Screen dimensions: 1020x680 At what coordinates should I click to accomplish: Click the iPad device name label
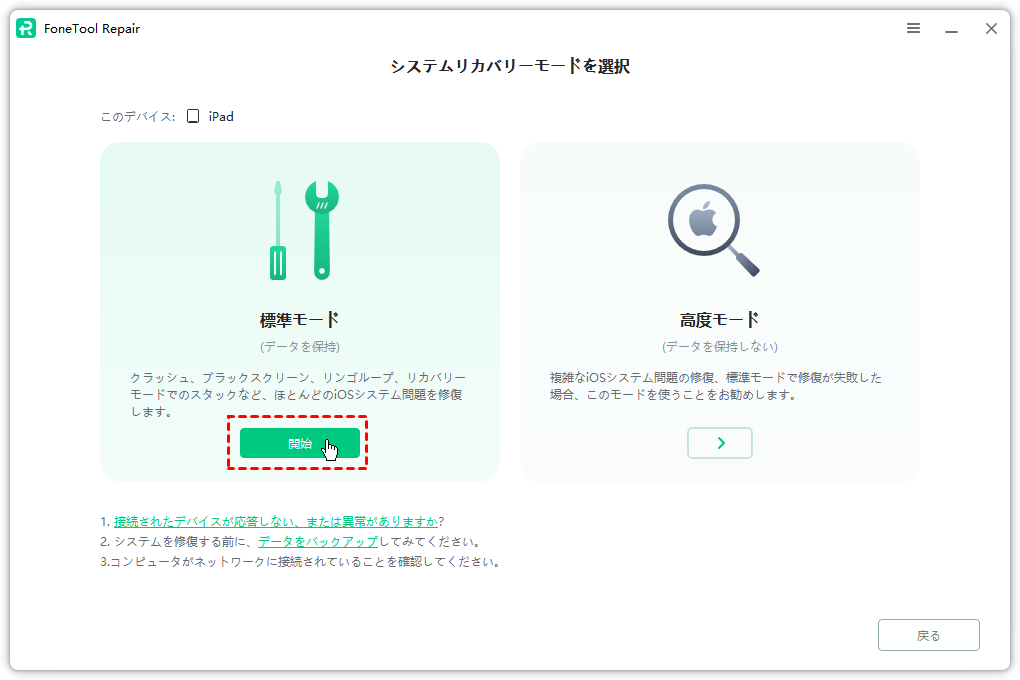click(x=221, y=117)
